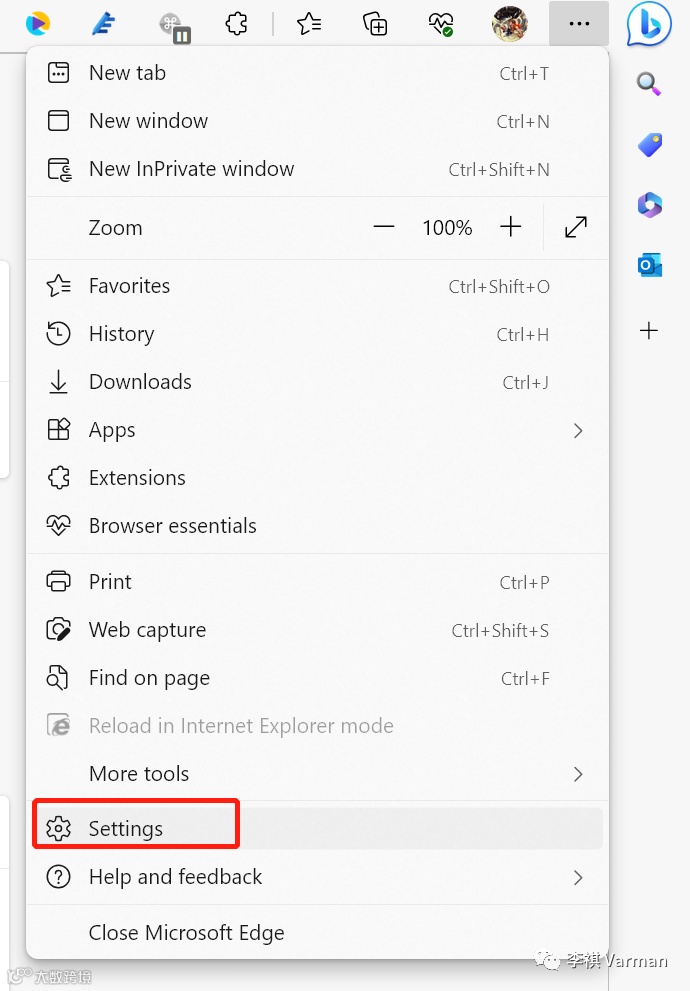Click the colorful play-button extension icon

(38, 24)
